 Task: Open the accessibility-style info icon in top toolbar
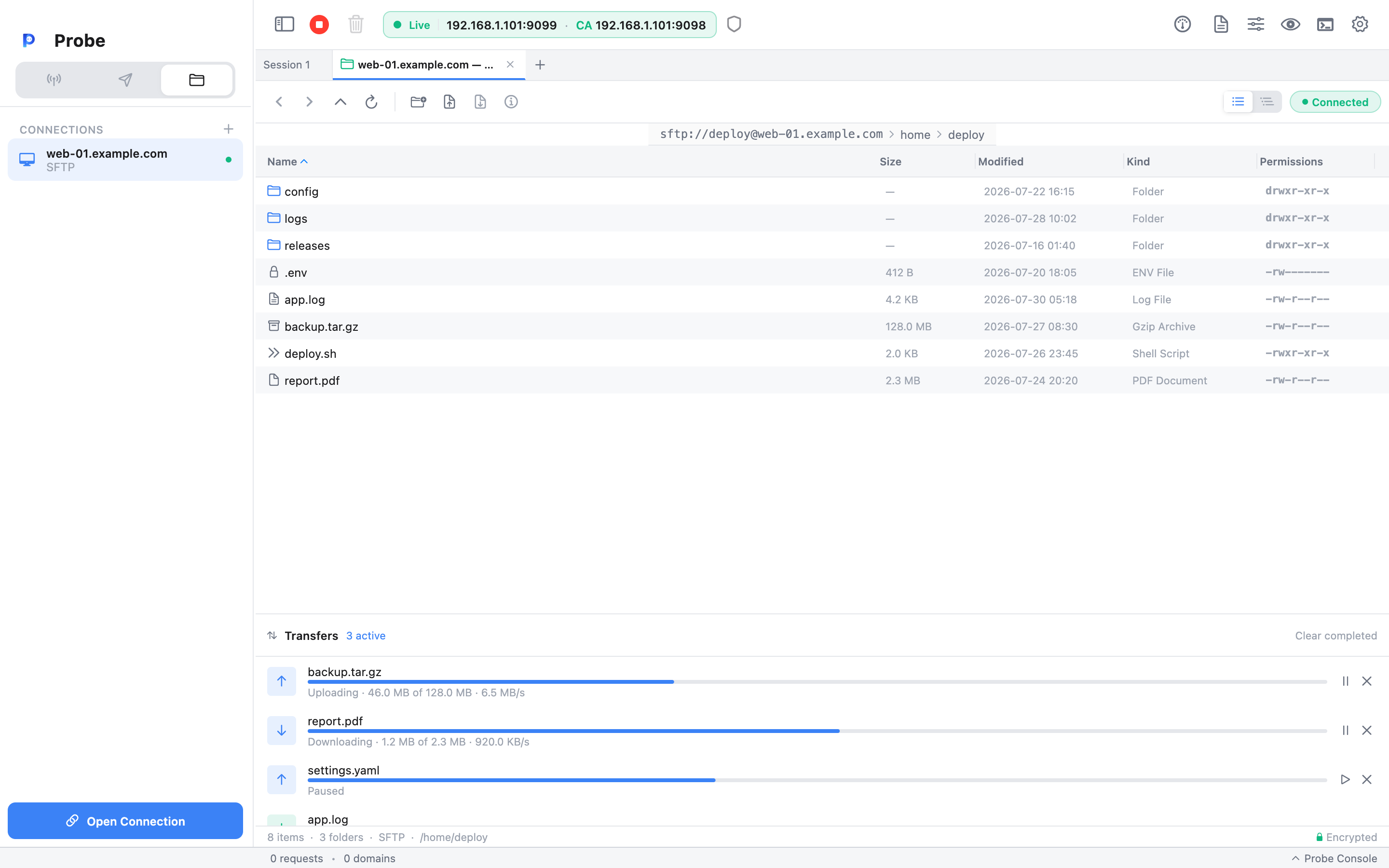(1183, 24)
